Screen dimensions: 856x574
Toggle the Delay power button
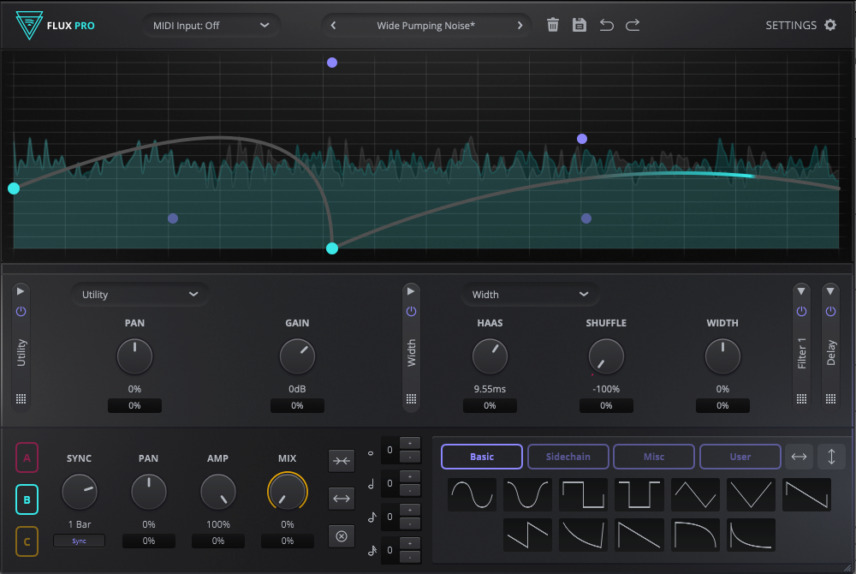point(830,311)
